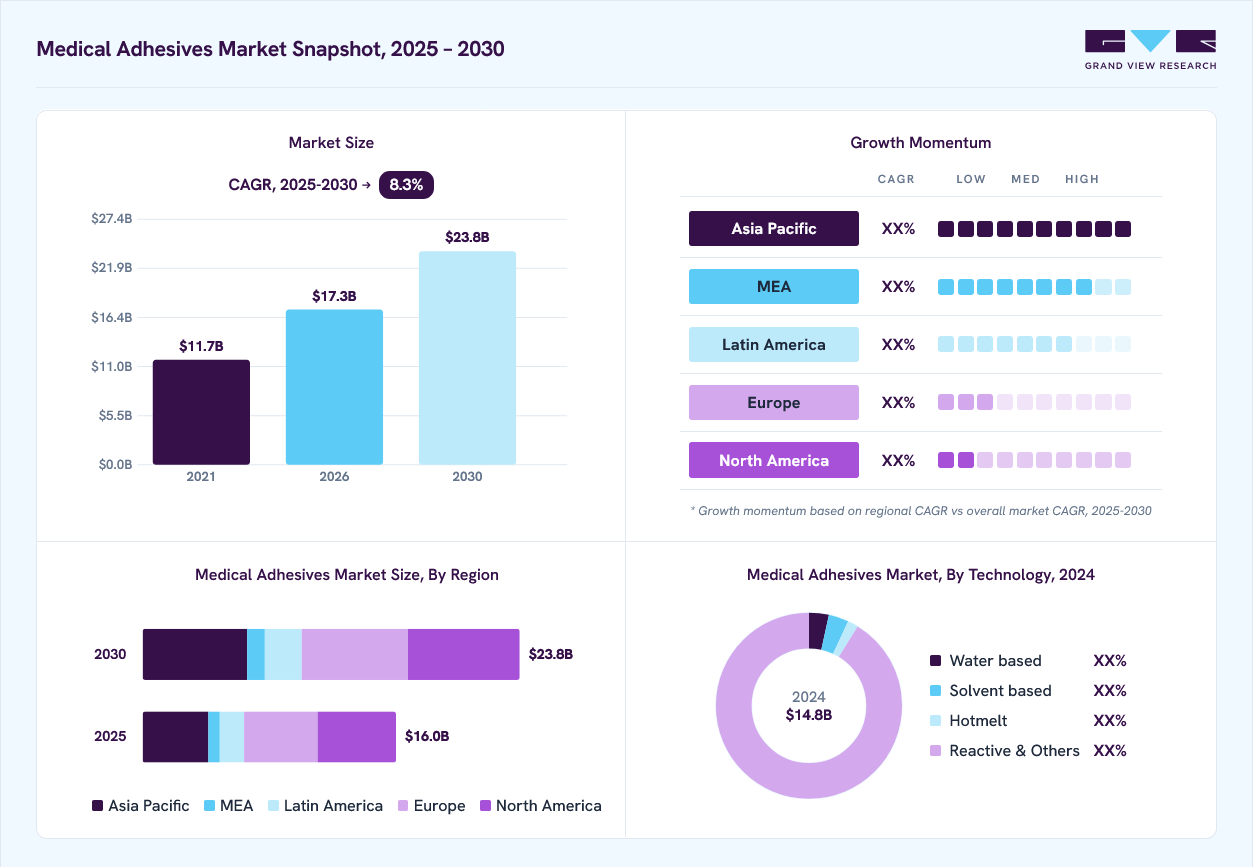Select the MEA region label
The image size is (1253, 867).
pos(774,287)
